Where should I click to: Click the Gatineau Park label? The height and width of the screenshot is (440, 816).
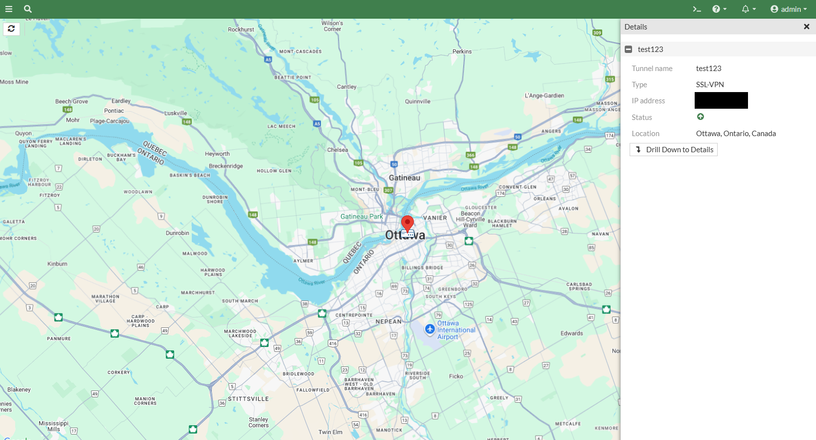pyautogui.click(x=361, y=216)
